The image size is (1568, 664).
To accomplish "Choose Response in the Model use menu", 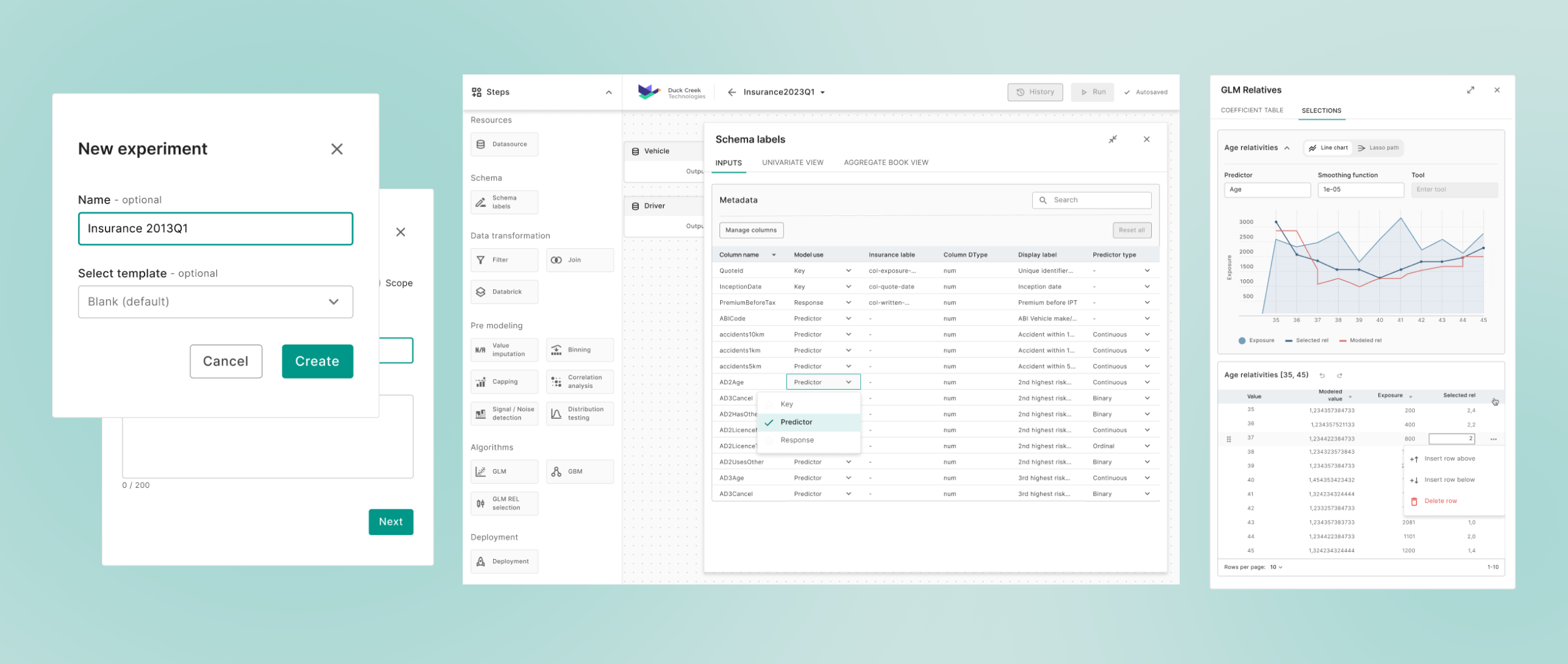I will click(809, 440).
